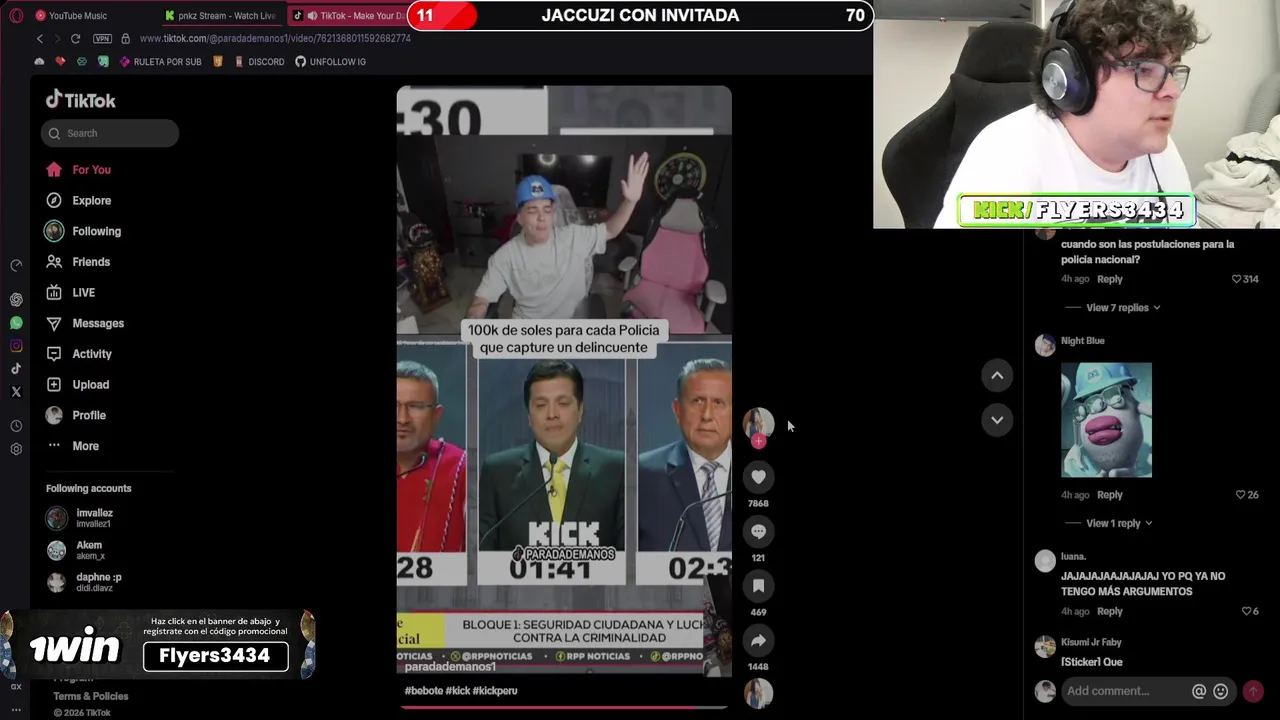Click the speed dial icon in Opera sidebar
The width and height of the screenshot is (1280, 720).
coord(16,265)
